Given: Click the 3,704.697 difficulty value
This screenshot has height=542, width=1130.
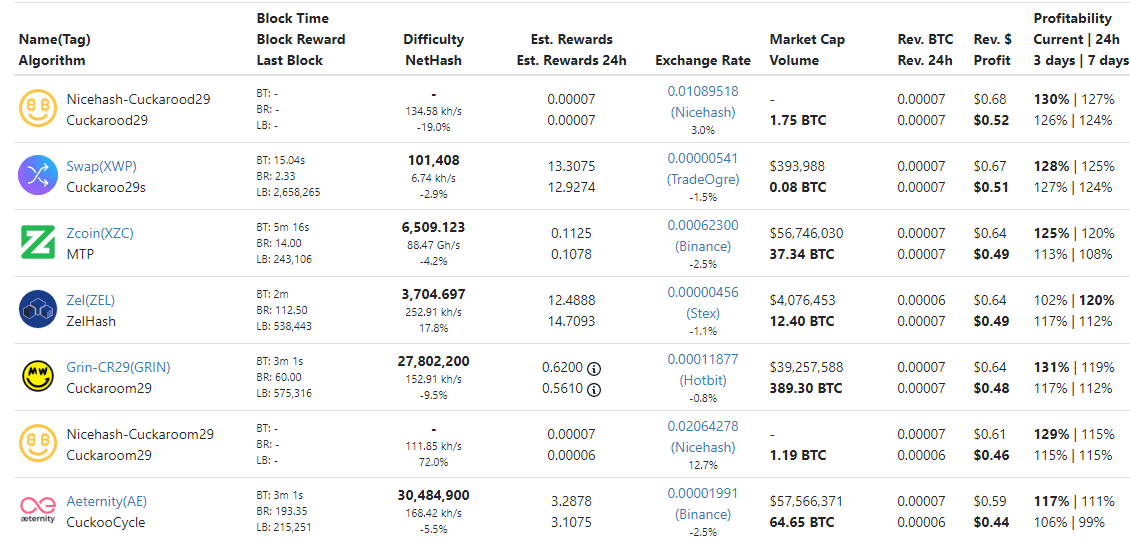Looking at the screenshot, I should tap(433, 294).
